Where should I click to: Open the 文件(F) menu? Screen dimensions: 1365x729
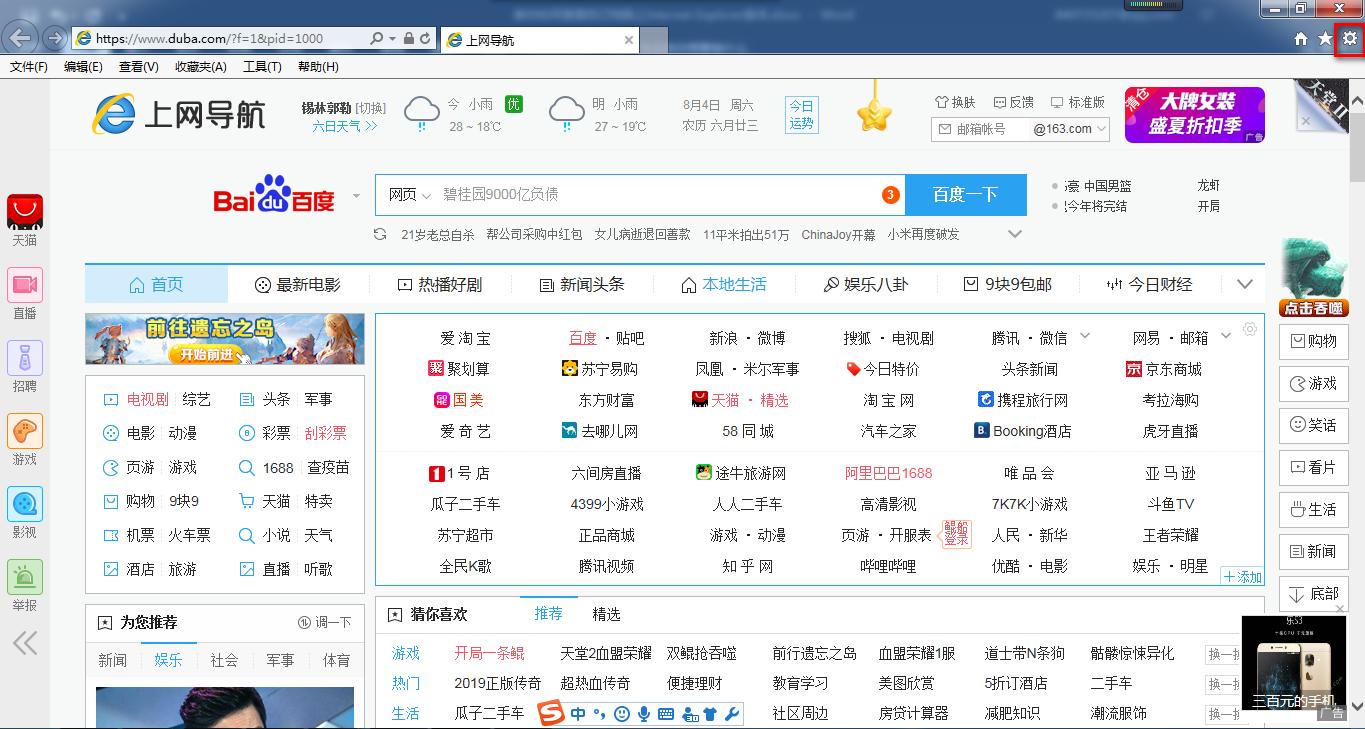(29, 67)
